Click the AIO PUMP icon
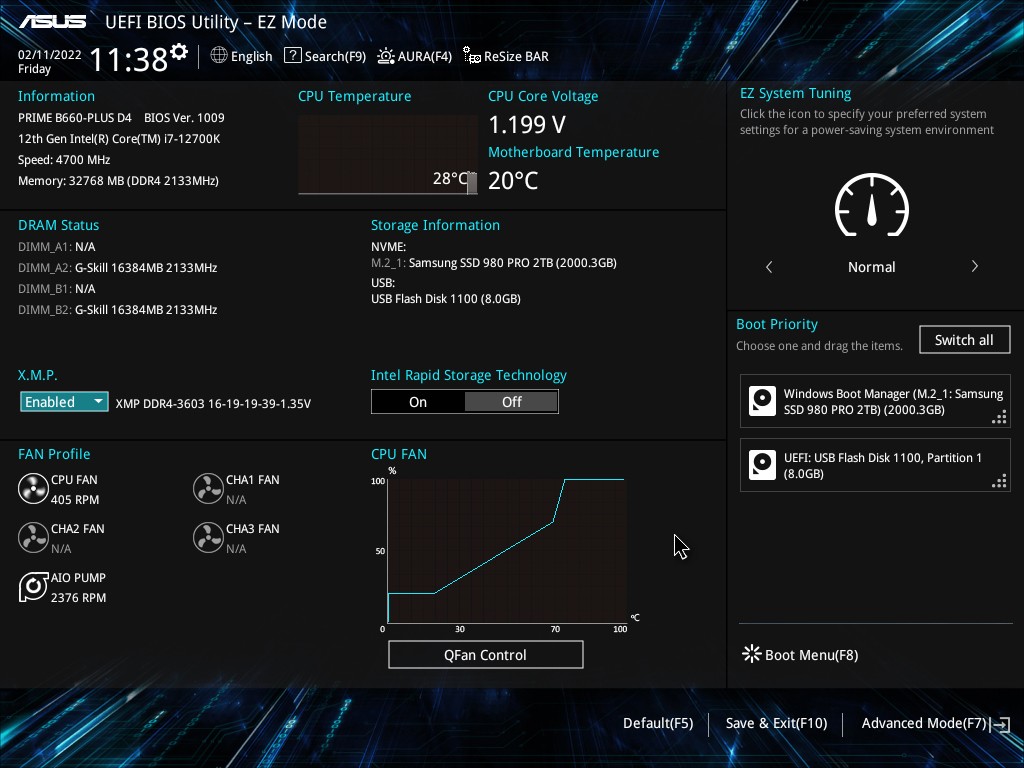 (x=33, y=587)
